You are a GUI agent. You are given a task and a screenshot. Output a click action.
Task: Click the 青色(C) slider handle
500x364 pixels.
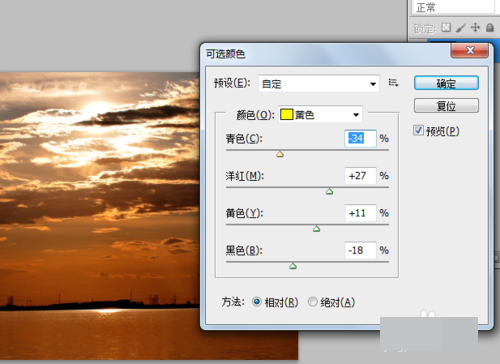tap(280, 154)
